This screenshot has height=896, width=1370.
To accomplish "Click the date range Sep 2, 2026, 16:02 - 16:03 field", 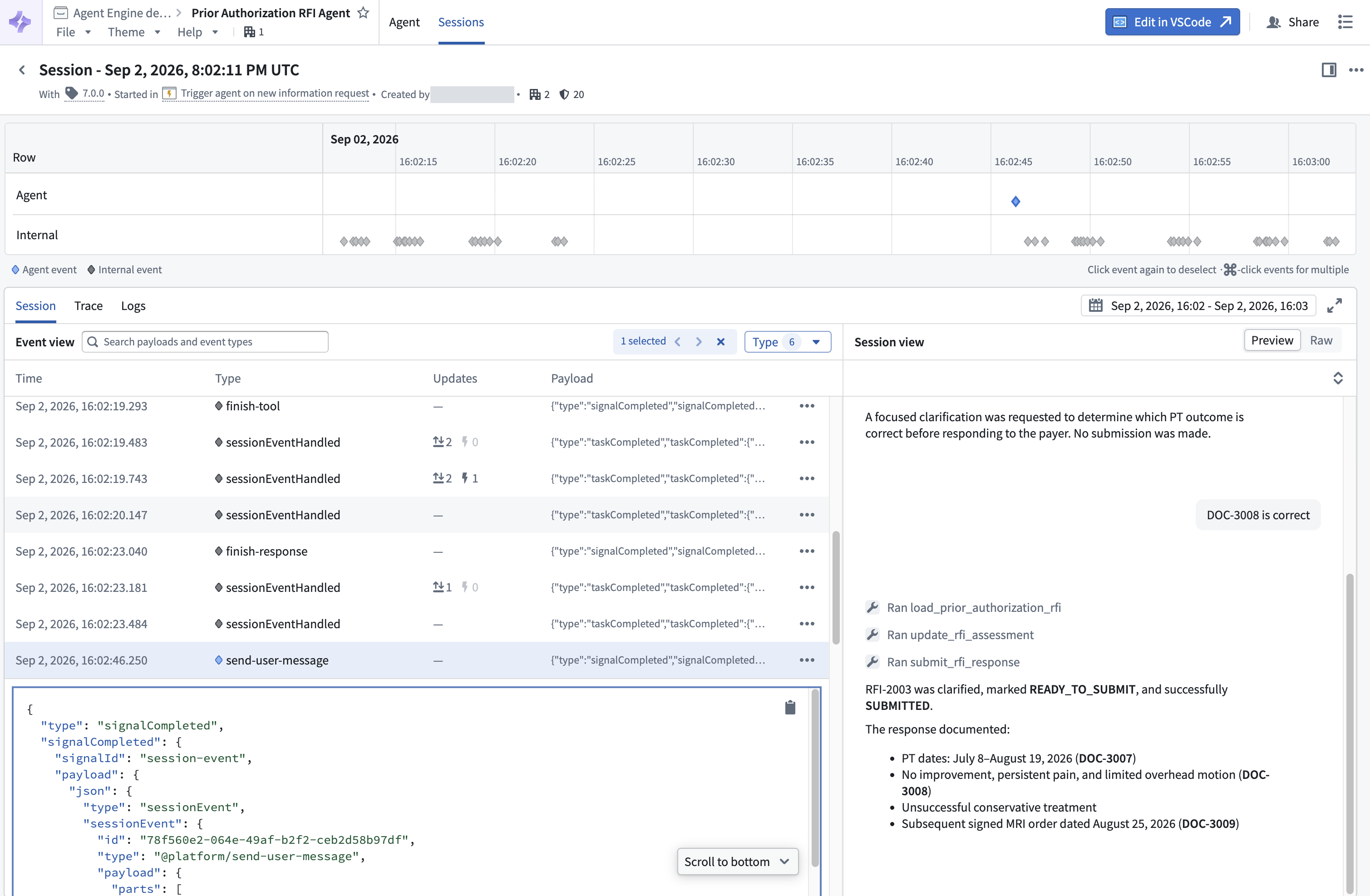I will 1198,305.
